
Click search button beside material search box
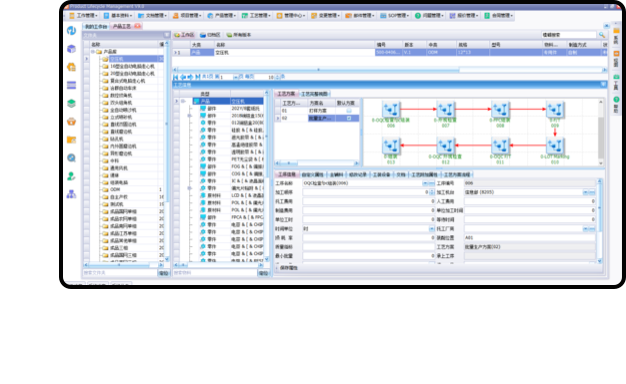(263, 273)
